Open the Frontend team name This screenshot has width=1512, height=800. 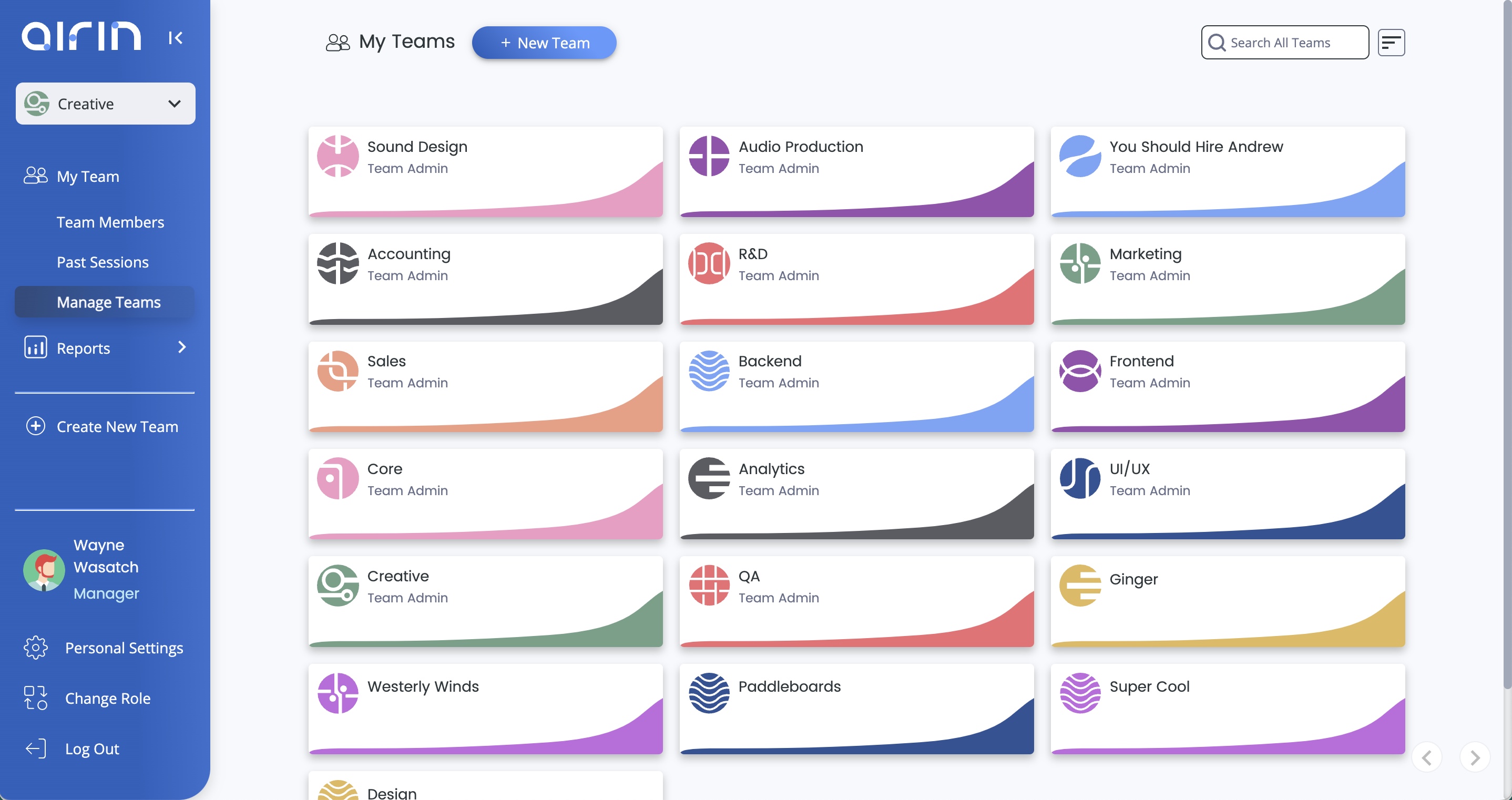pyautogui.click(x=1141, y=361)
